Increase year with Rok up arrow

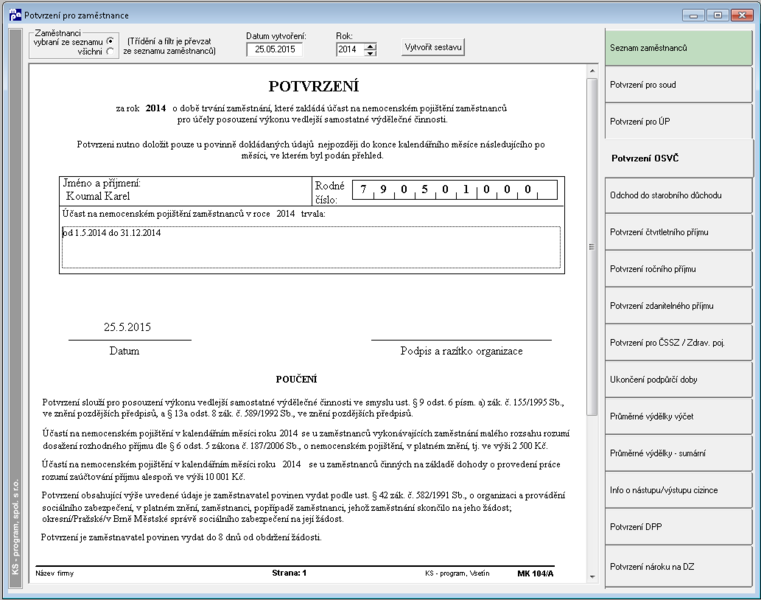(x=370, y=46)
